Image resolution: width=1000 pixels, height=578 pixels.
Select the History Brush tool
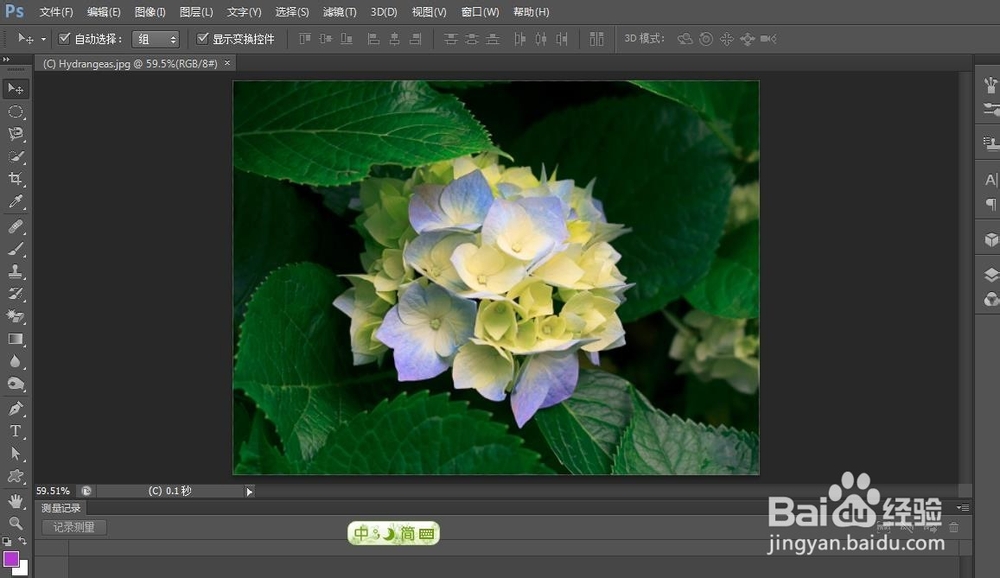pyautogui.click(x=15, y=293)
